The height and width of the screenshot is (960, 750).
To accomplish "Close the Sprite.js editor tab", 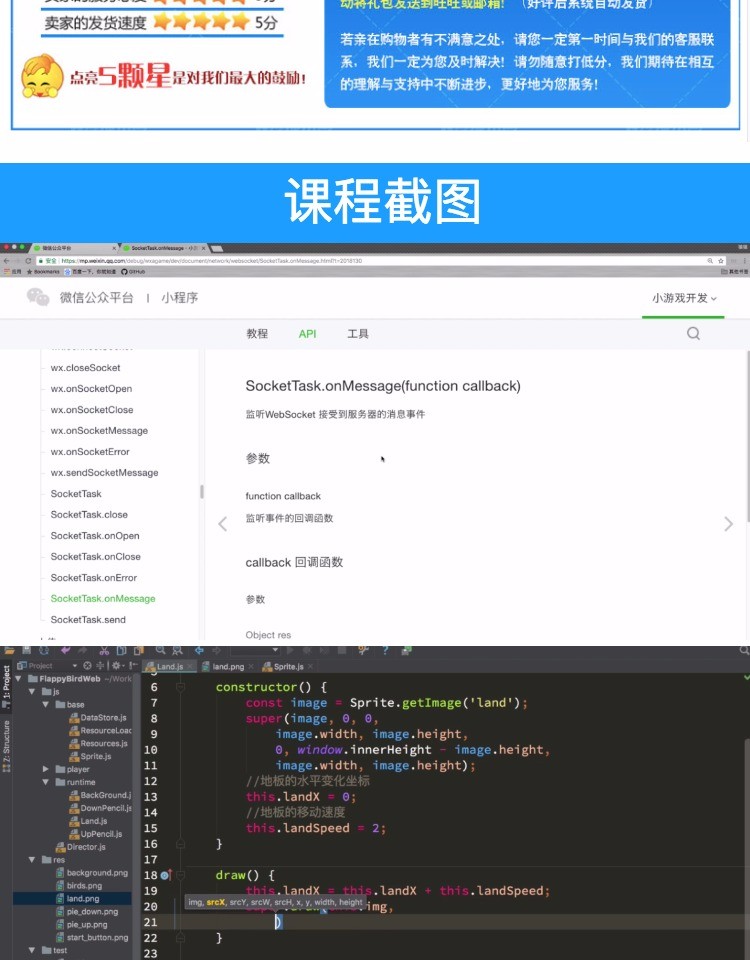I will tap(310, 666).
